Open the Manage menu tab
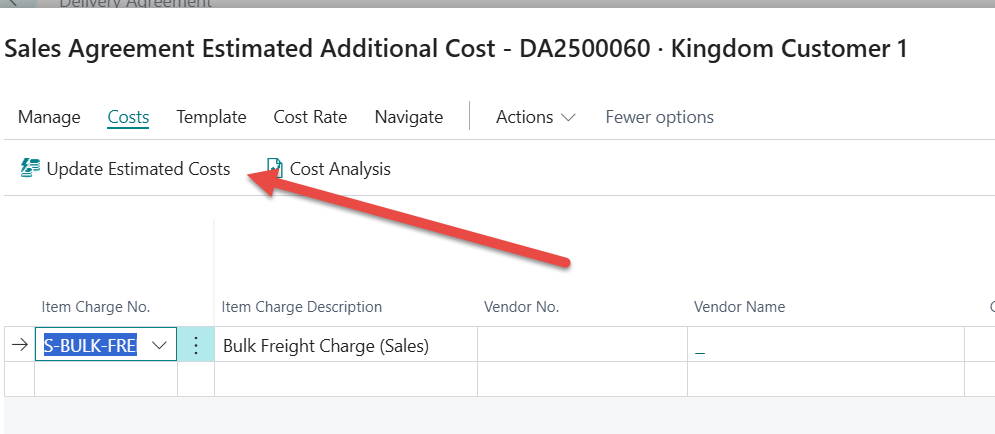 point(49,117)
